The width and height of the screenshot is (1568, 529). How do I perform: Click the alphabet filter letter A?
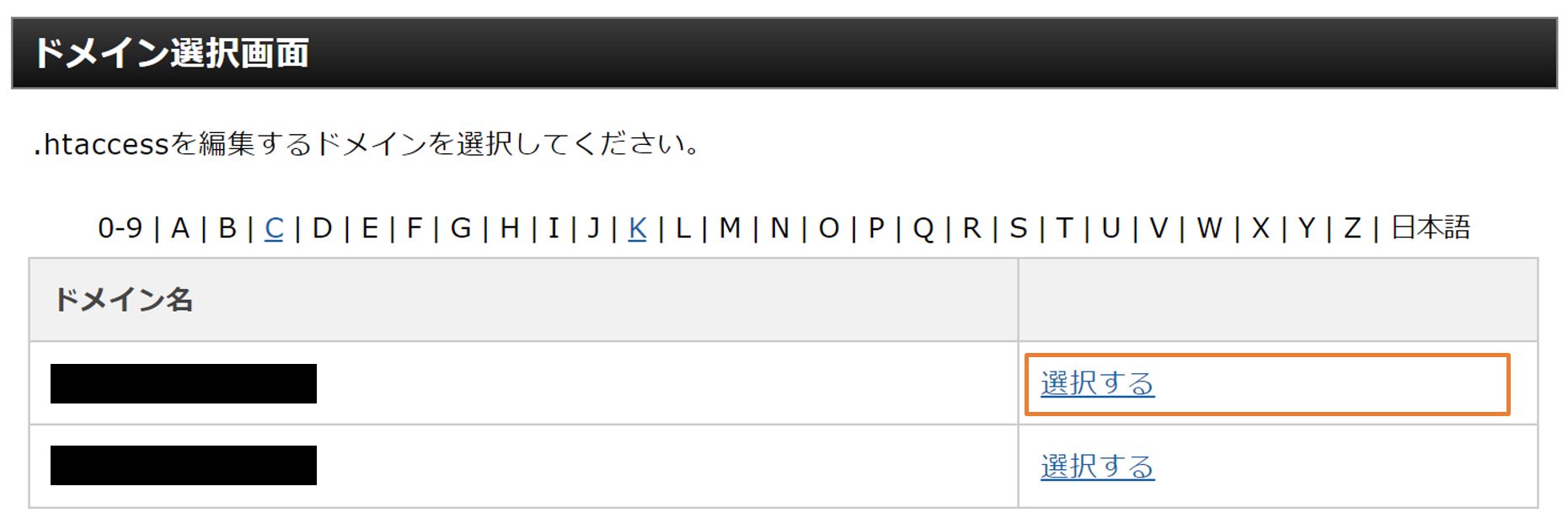point(179,228)
